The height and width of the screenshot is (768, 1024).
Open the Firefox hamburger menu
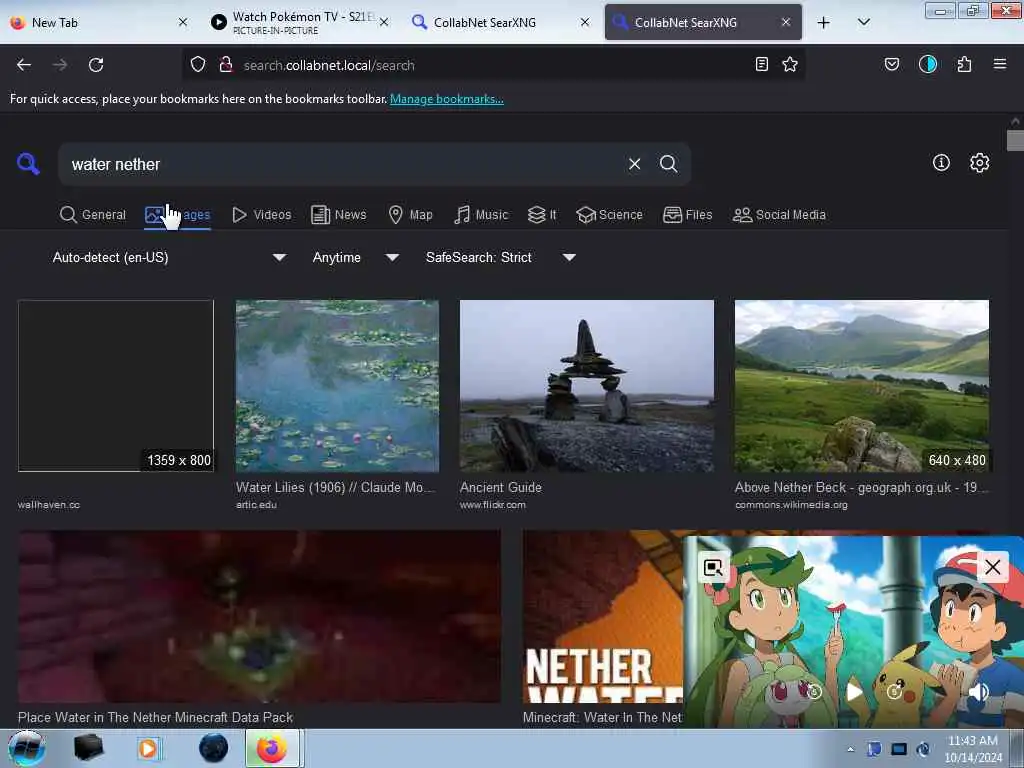999,64
